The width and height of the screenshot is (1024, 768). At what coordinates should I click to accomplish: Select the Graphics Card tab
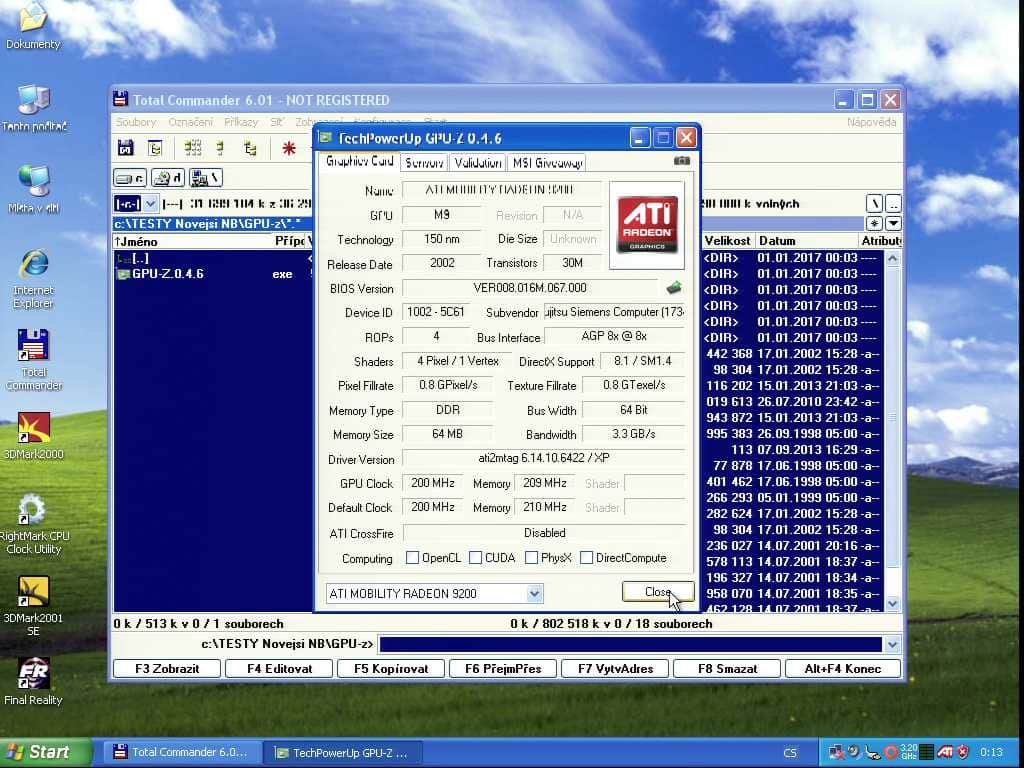click(x=359, y=161)
